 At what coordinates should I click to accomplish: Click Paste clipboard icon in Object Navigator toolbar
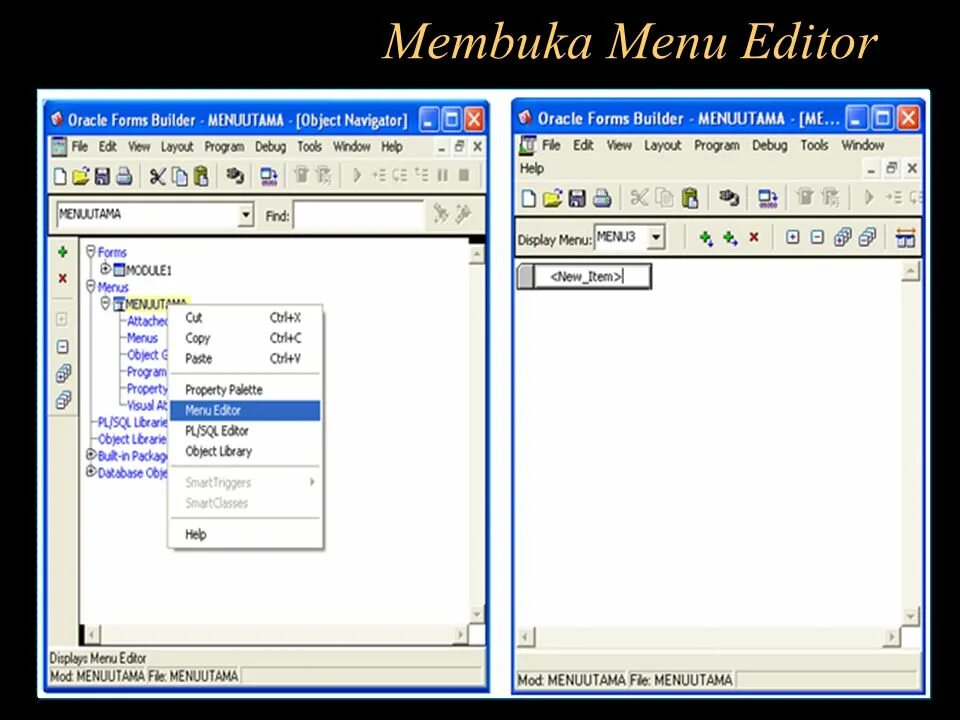(201, 176)
